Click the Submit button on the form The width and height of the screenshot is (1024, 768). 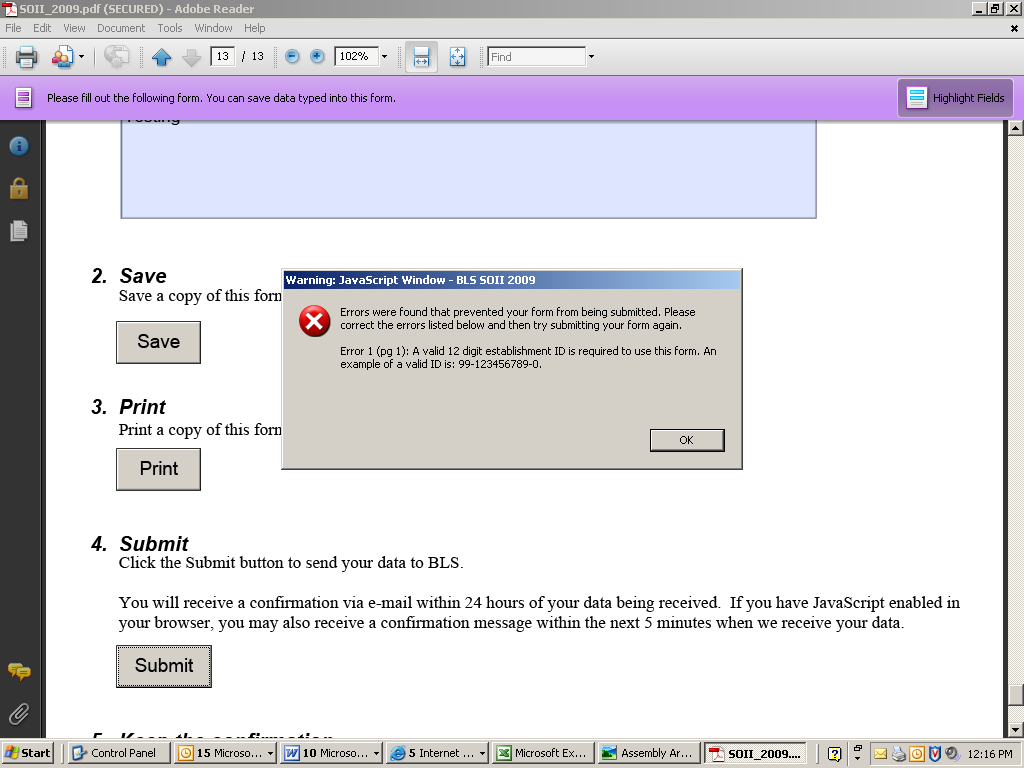pos(163,666)
